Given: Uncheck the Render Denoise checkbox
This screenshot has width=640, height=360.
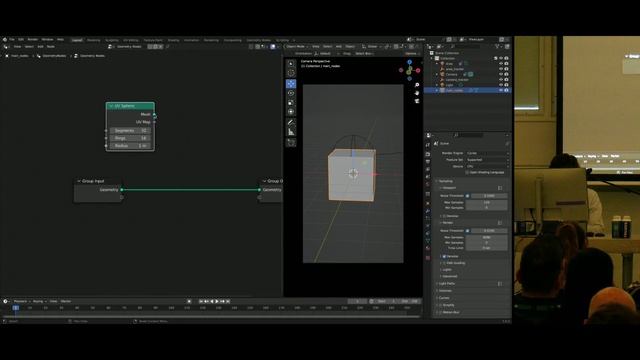Looking at the screenshot, I should [x=444, y=256].
